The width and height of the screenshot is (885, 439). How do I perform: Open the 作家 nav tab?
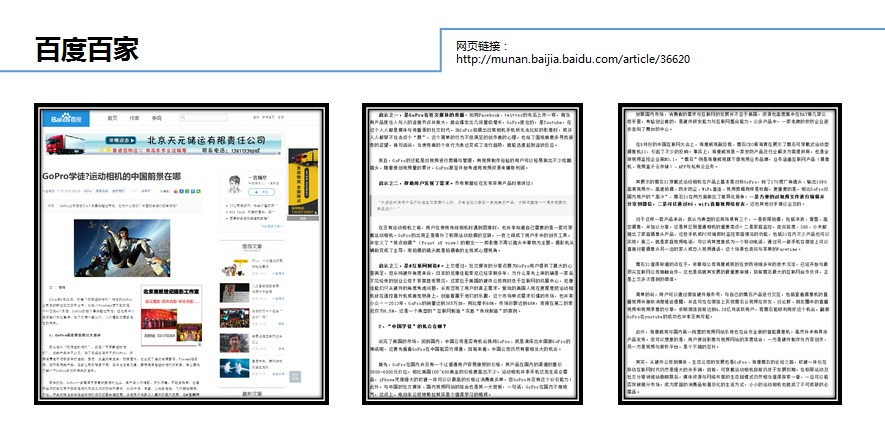pos(134,118)
